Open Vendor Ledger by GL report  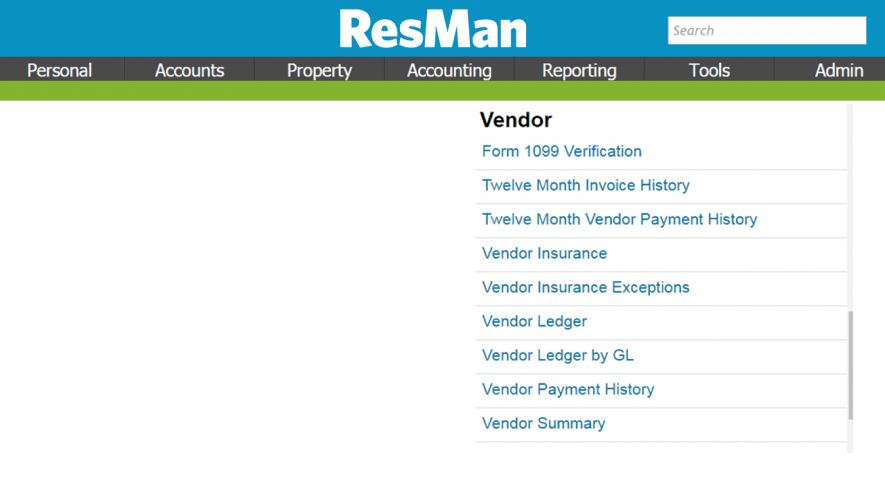pyautogui.click(x=558, y=355)
